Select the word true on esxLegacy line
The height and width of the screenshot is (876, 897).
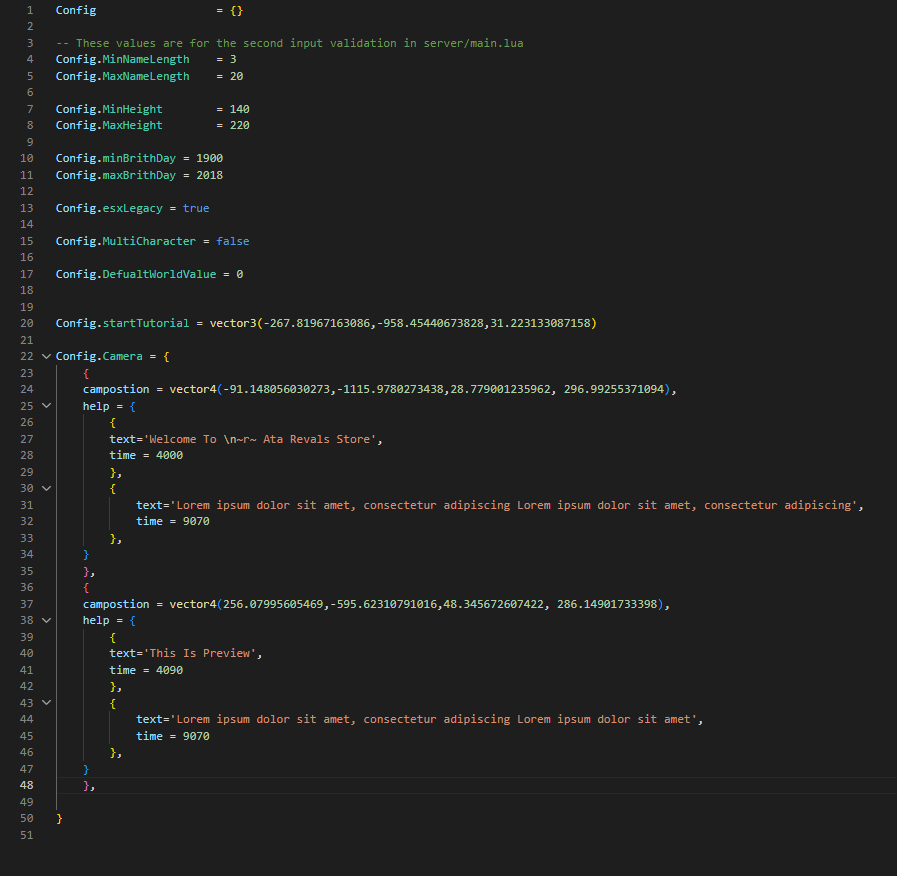tap(196, 207)
